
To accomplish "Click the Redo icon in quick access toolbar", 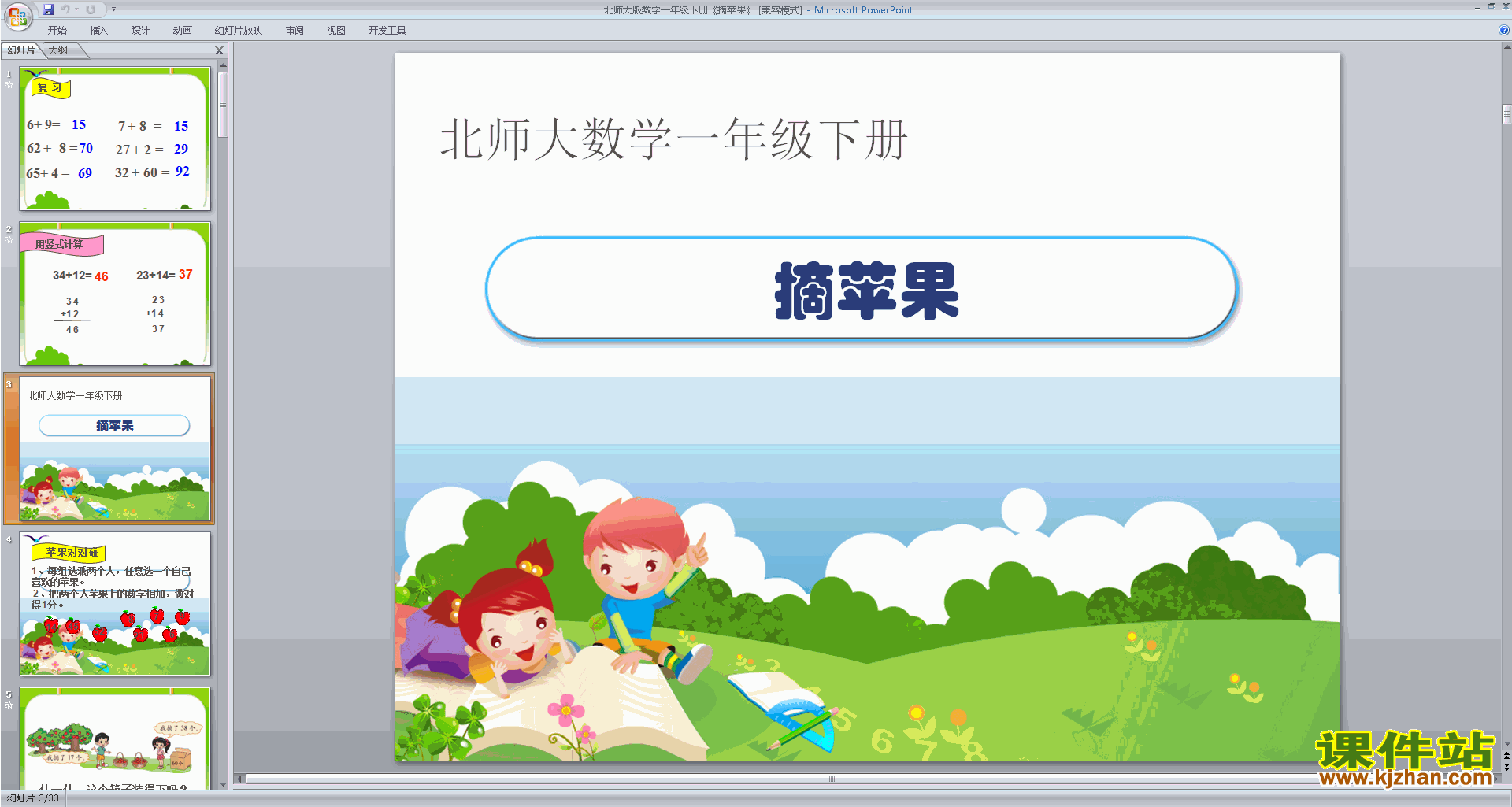I will pyautogui.click(x=91, y=9).
